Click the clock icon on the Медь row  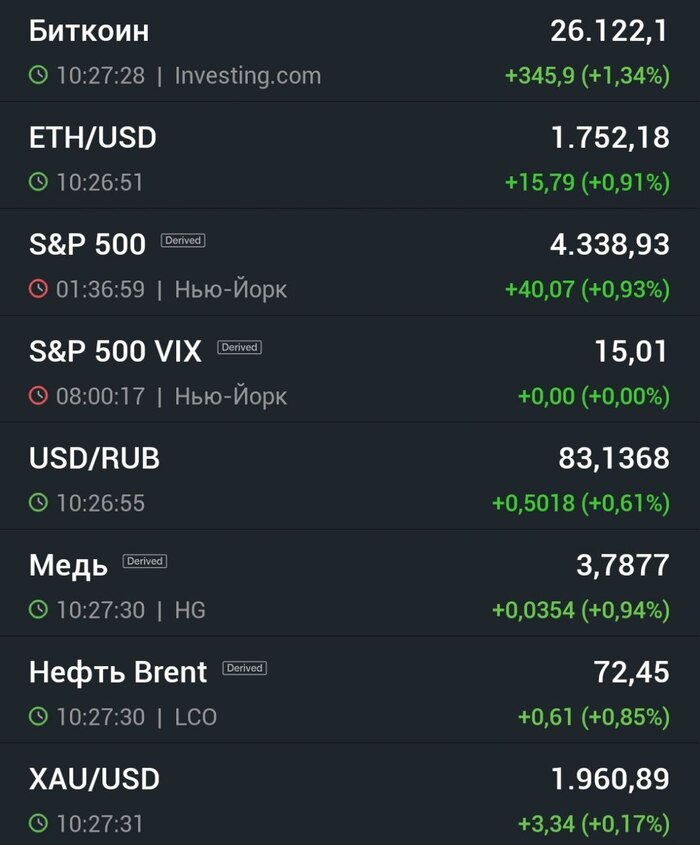pos(37,610)
